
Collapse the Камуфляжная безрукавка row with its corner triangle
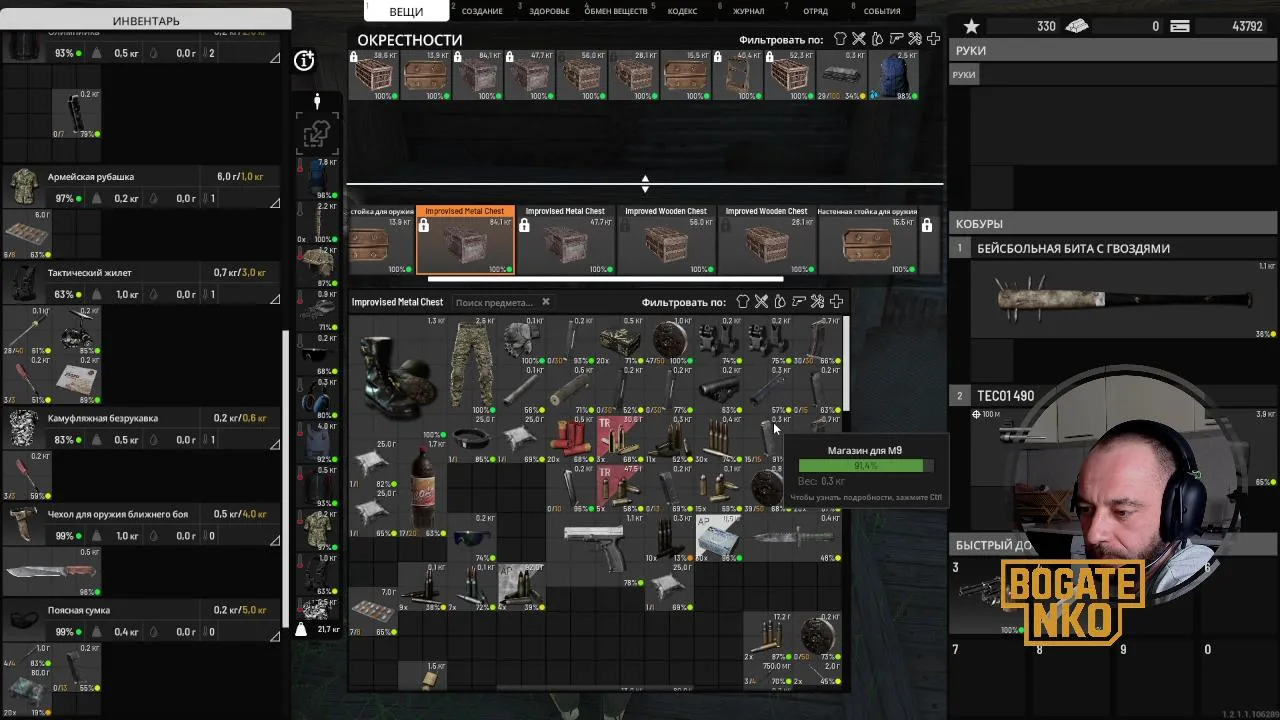[275, 443]
